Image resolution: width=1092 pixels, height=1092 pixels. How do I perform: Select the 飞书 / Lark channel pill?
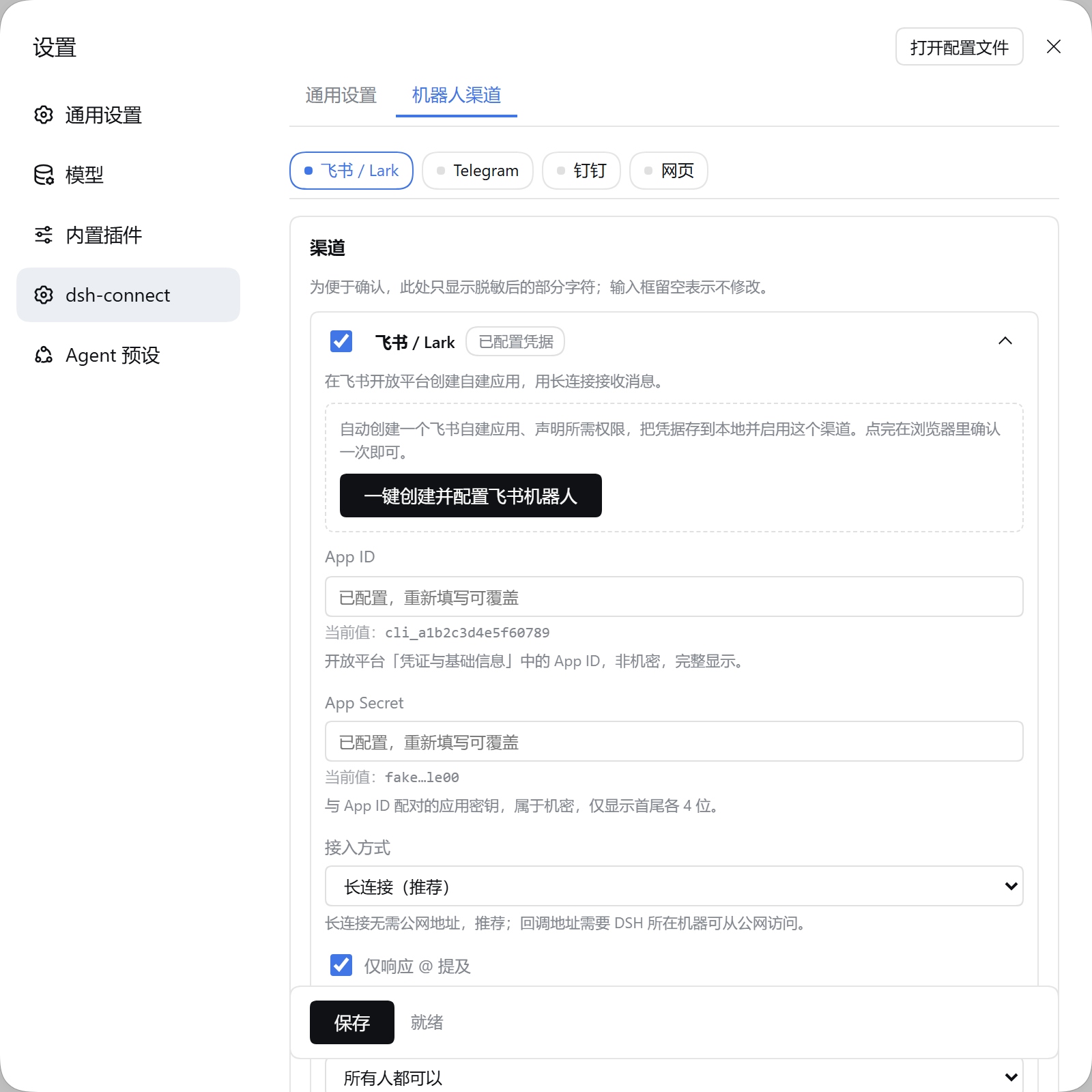point(351,171)
